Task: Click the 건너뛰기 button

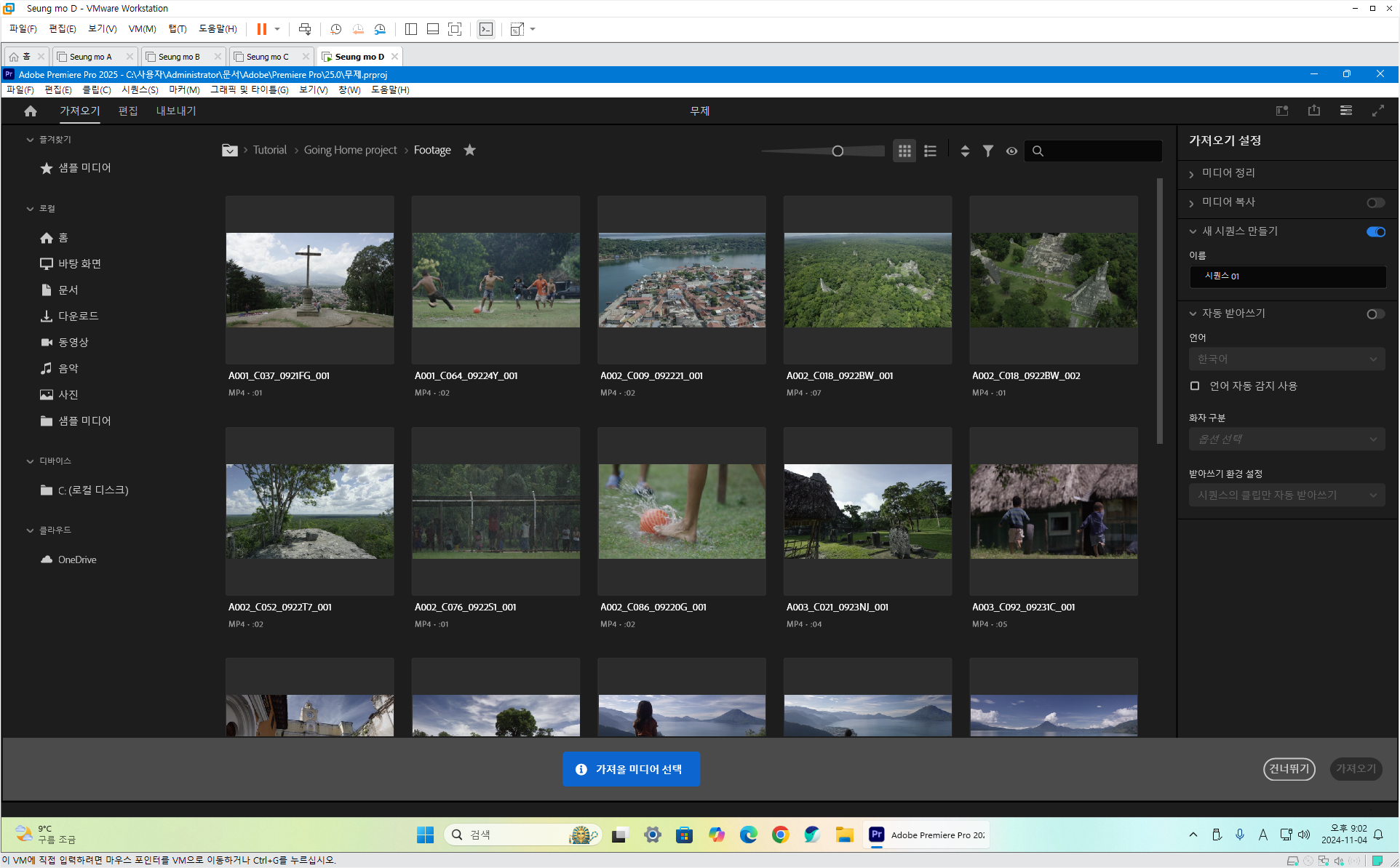Action: [x=1289, y=769]
